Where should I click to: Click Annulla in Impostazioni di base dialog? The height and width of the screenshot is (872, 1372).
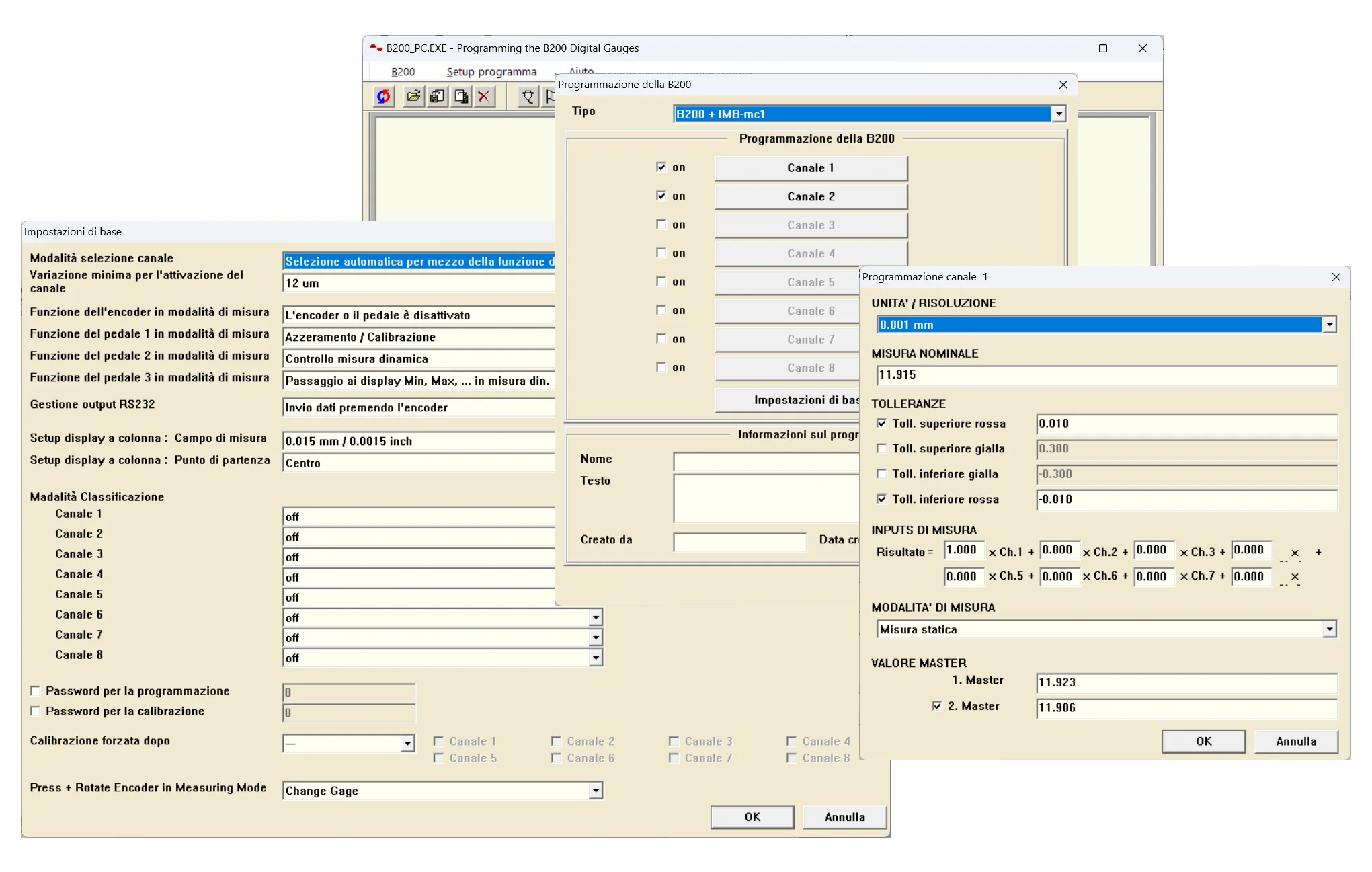click(x=844, y=817)
